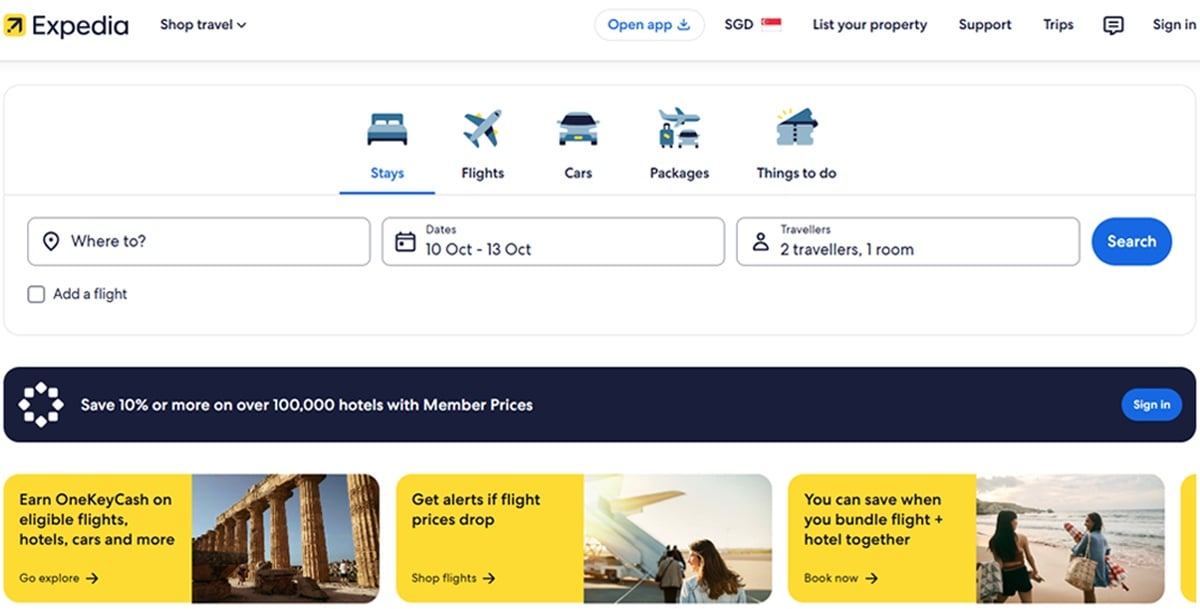Go to Support in header
The width and height of the screenshot is (1200, 609).
click(x=985, y=25)
